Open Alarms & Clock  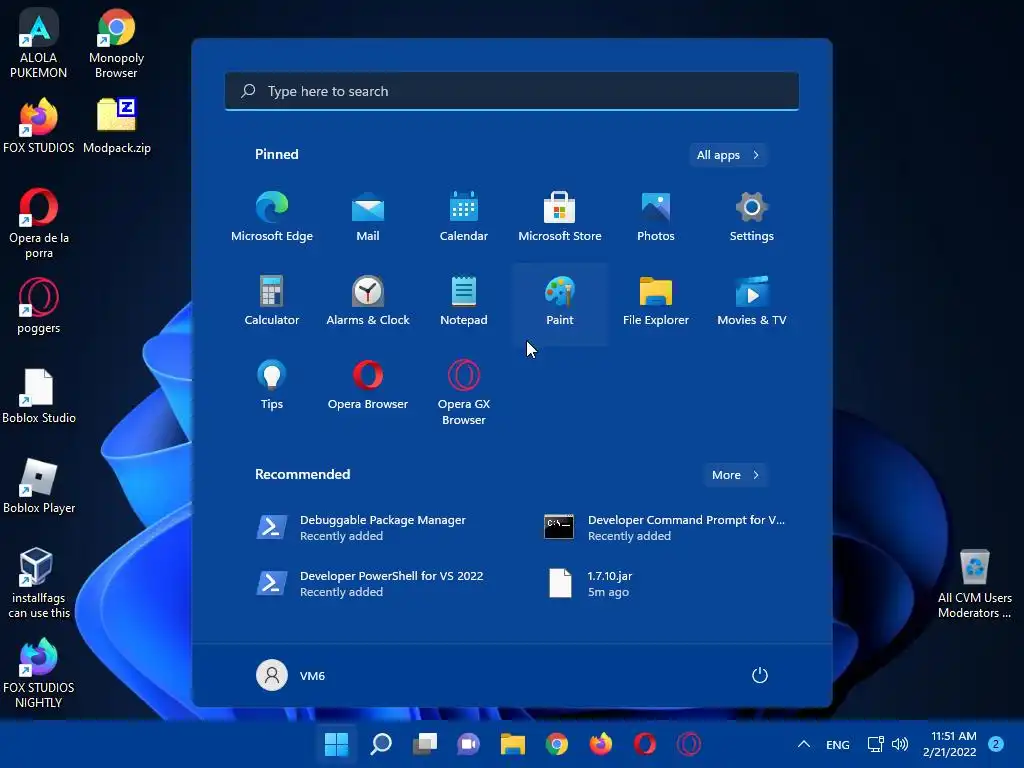[368, 300]
